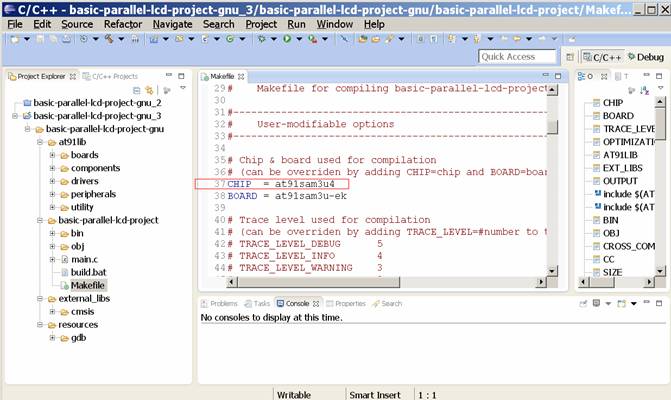This screenshot has width=671, height=400.
Task: Click the green Run button
Action: 287,39
